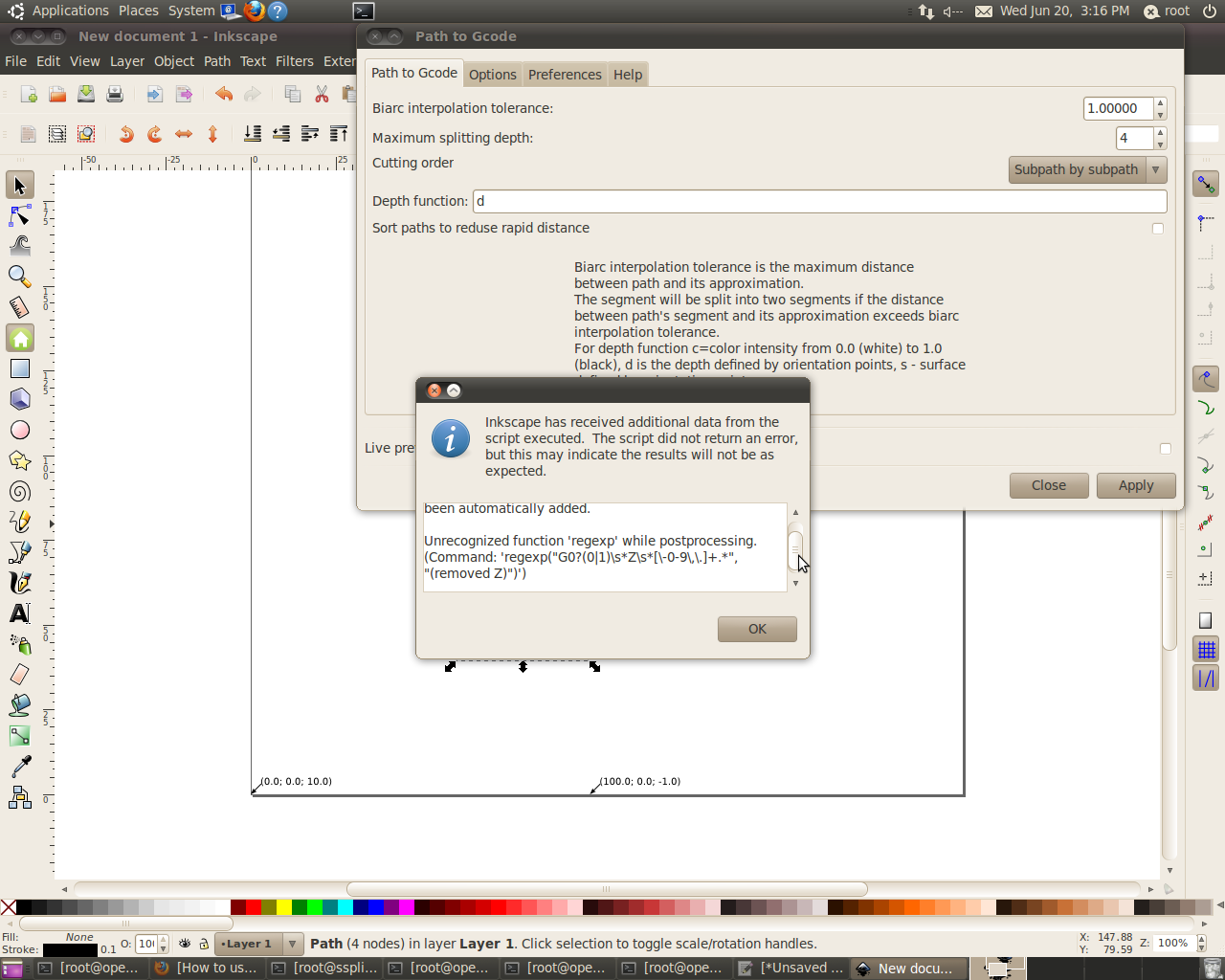Click the Save document icon
1225x980 pixels.
click(x=86, y=94)
